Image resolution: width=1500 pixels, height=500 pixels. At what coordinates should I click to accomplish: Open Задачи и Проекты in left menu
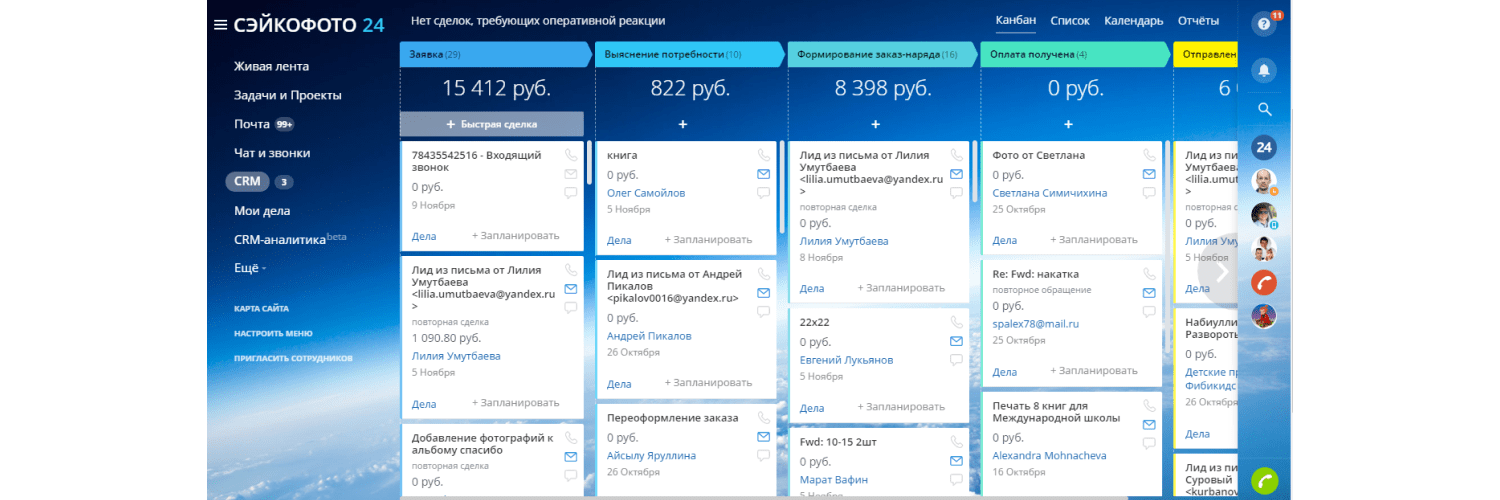288,96
